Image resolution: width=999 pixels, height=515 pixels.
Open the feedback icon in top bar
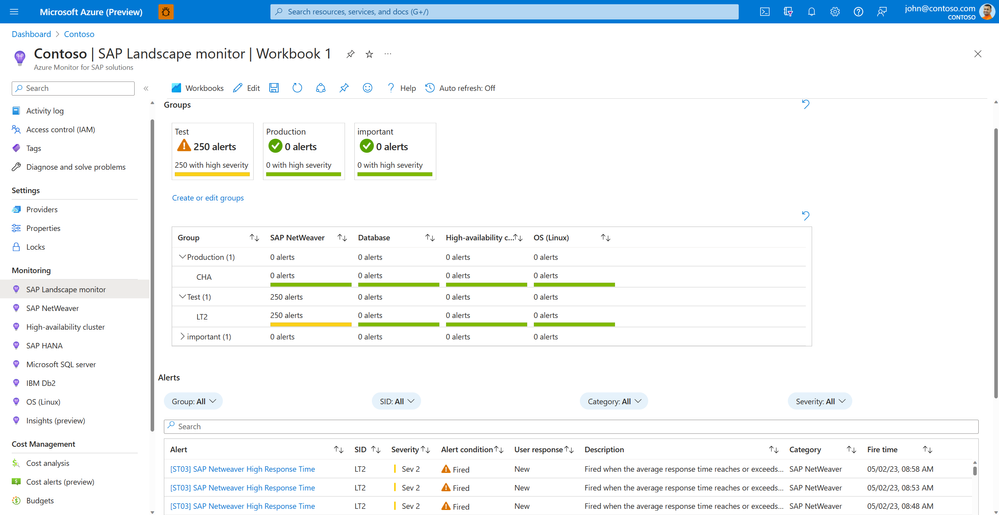coord(882,11)
